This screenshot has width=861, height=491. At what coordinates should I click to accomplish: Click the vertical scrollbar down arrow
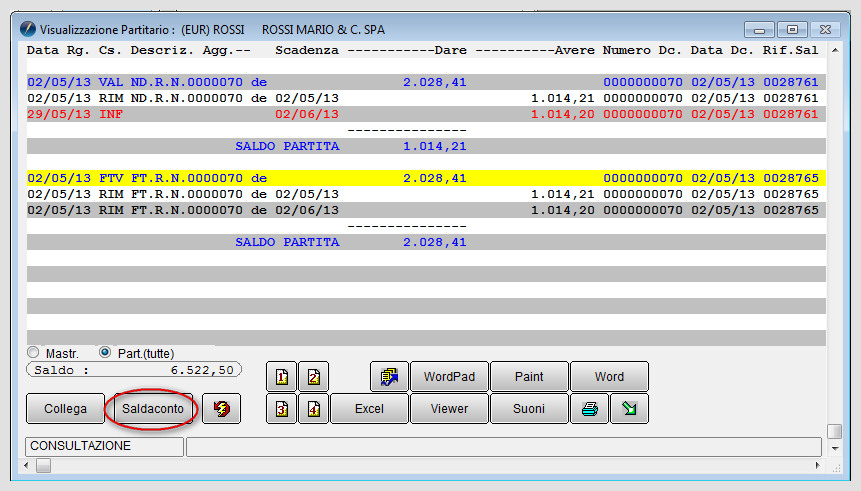tap(835, 449)
